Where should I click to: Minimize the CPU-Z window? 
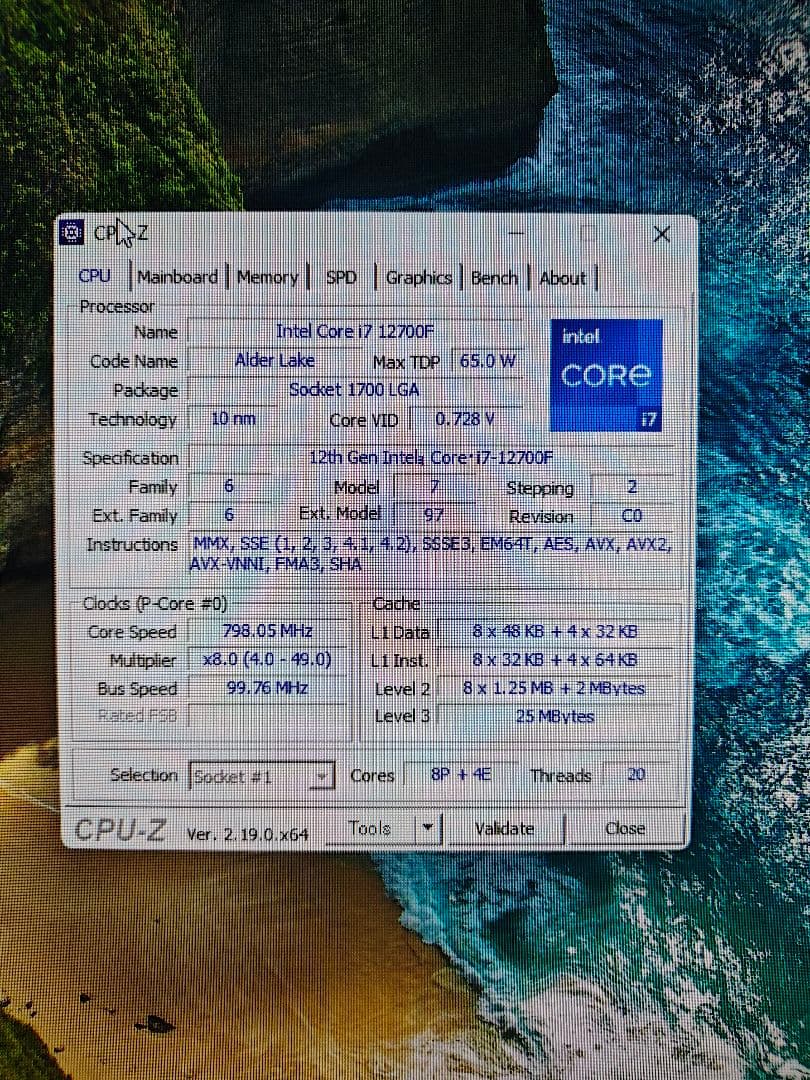tap(517, 234)
